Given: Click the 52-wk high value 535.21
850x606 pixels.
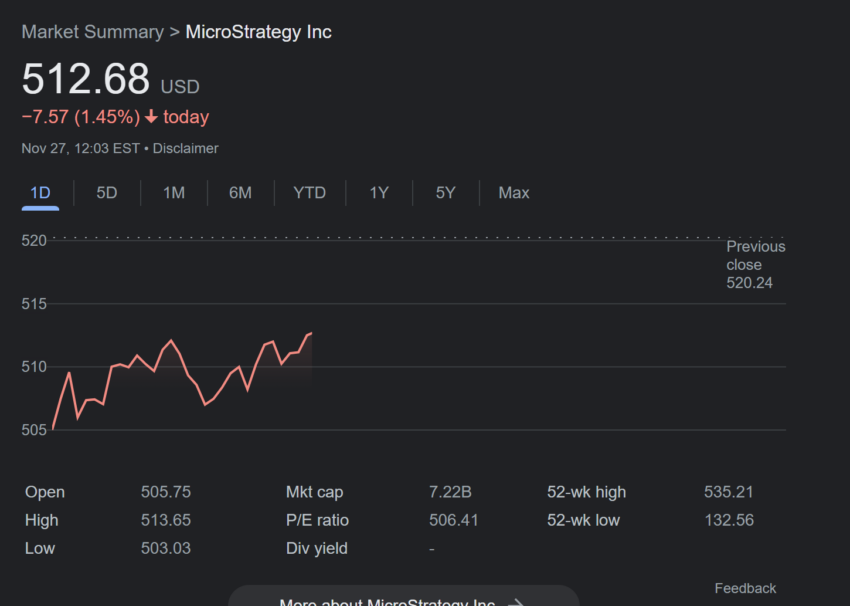Looking at the screenshot, I should (729, 492).
